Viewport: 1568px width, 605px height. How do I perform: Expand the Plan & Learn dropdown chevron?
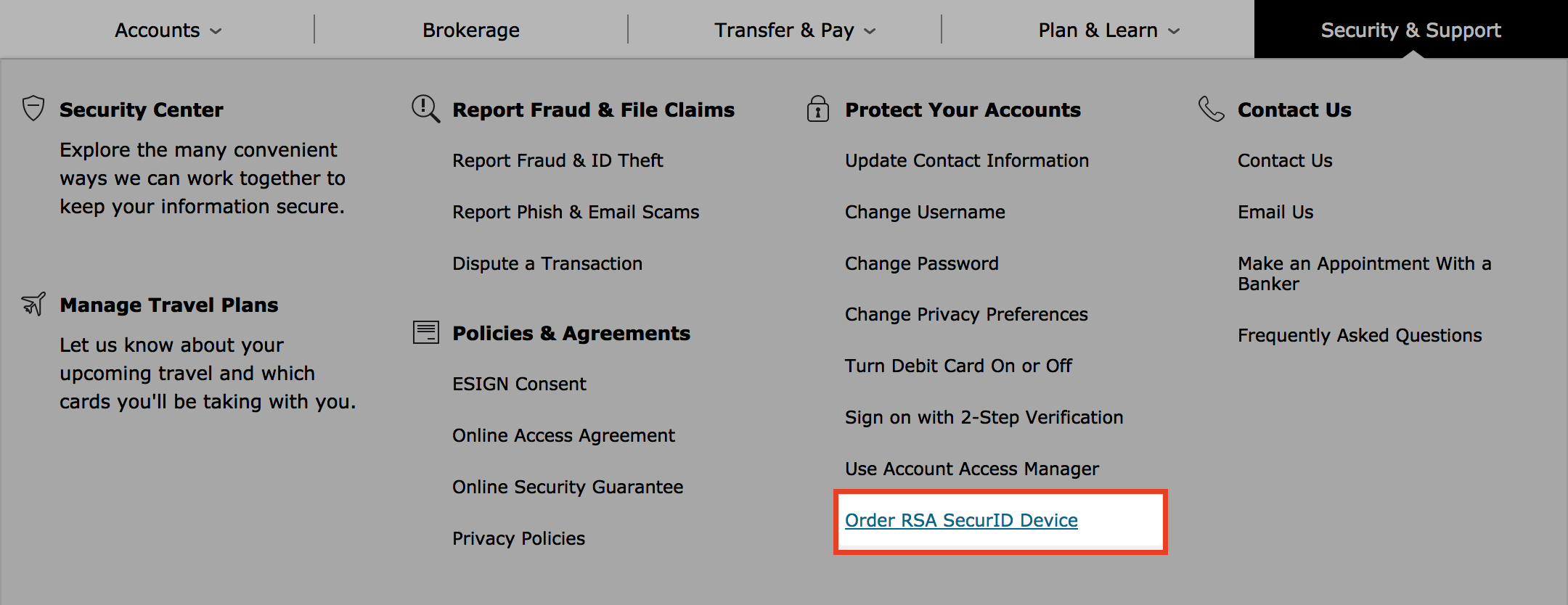(x=1174, y=31)
